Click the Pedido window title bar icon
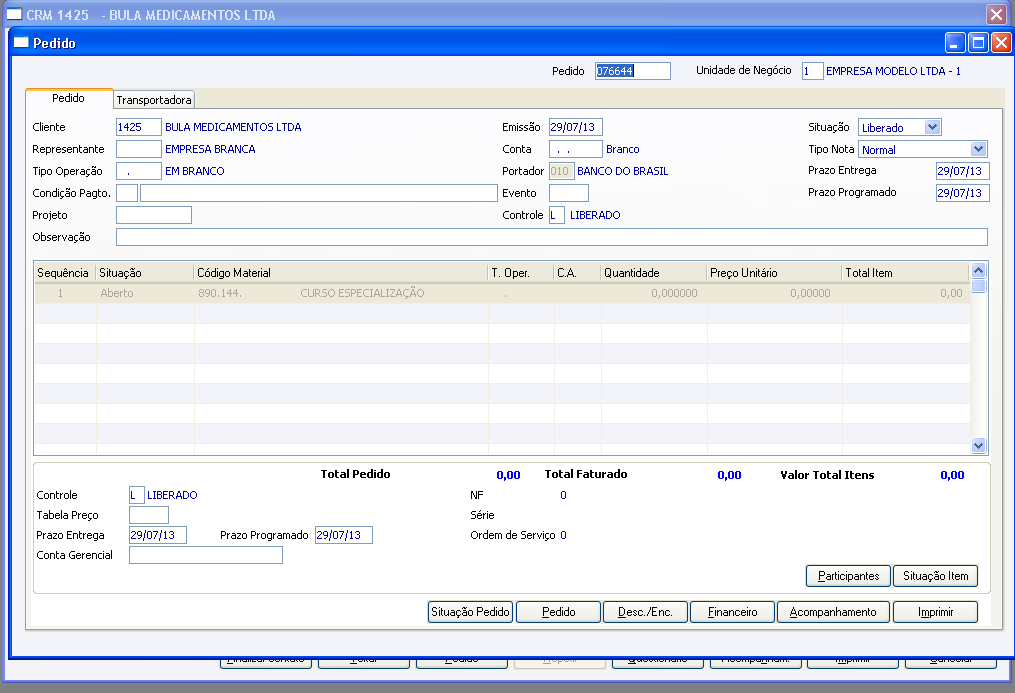This screenshot has height=693, width=1015. coord(21,43)
